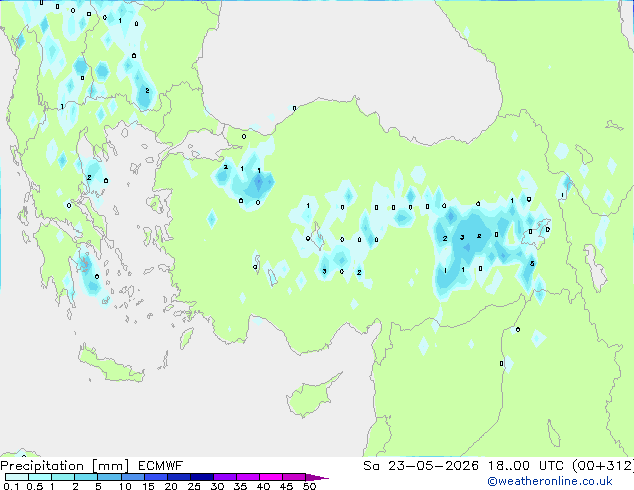Click the precipitation value '5' on the map

click(532, 264)
